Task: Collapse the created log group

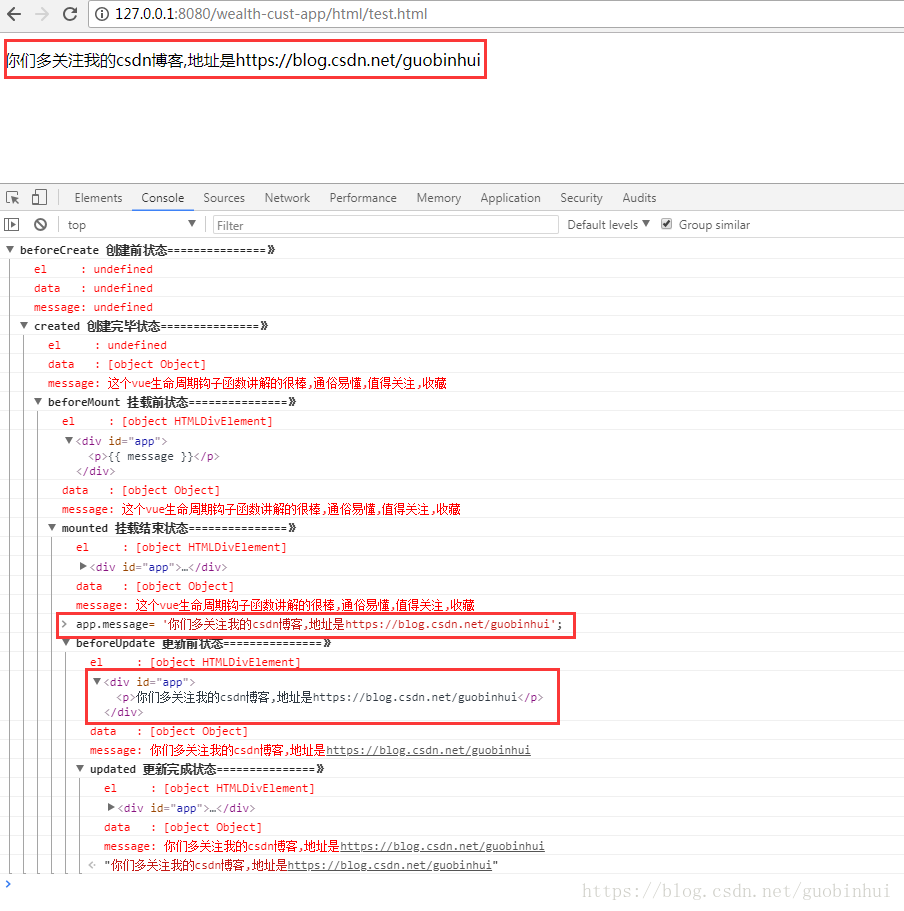Action: click(x=24, y=326)
